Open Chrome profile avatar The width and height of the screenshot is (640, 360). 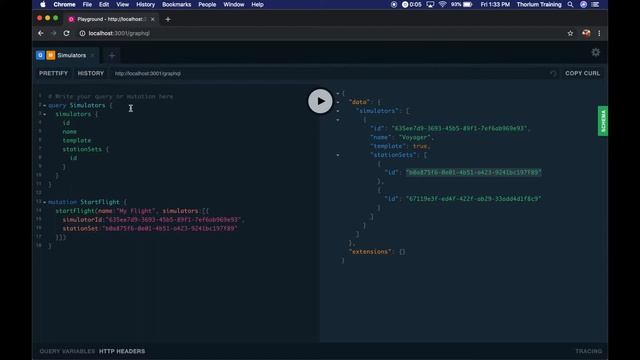[586, 33]
